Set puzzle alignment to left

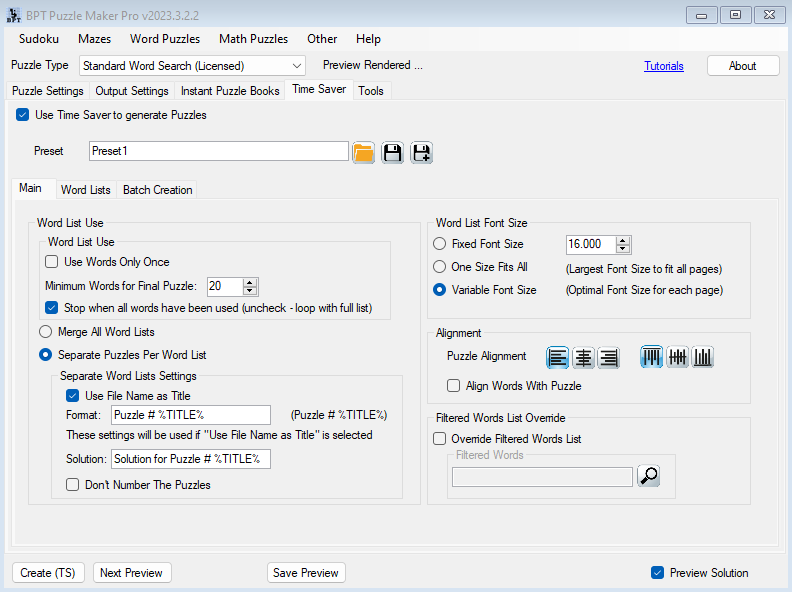pyautogui.click(x=558, y=357)
